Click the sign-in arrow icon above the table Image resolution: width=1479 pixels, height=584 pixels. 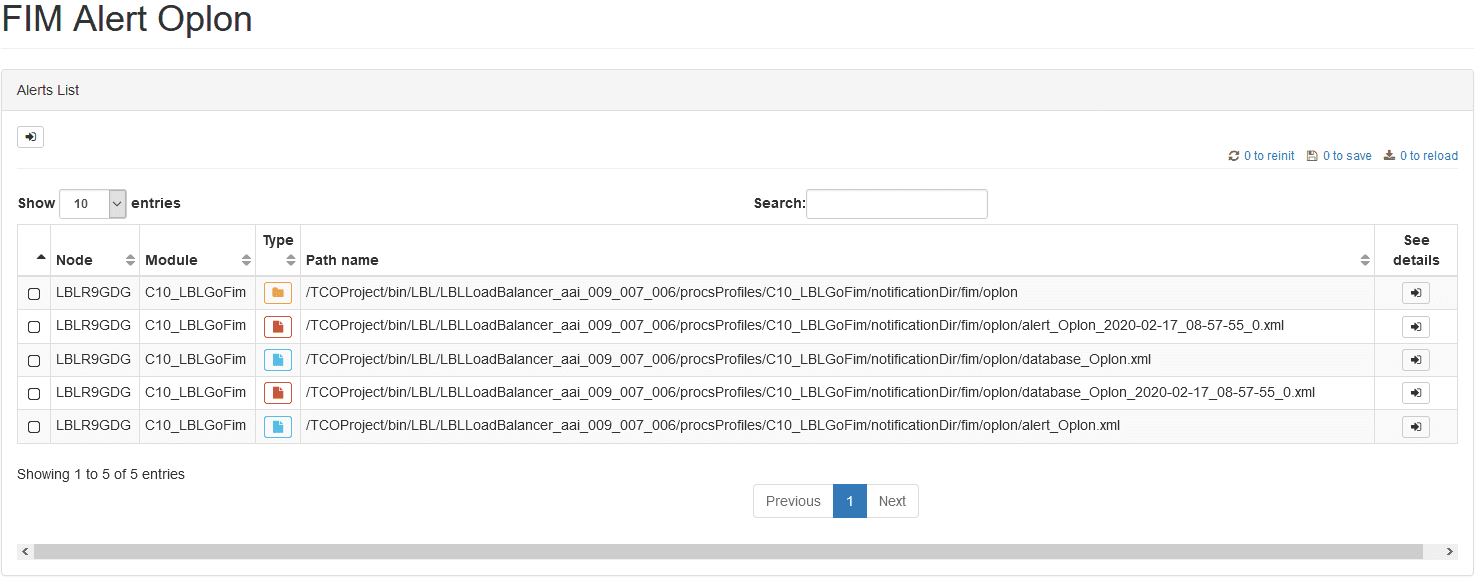(x=30, y=137)
